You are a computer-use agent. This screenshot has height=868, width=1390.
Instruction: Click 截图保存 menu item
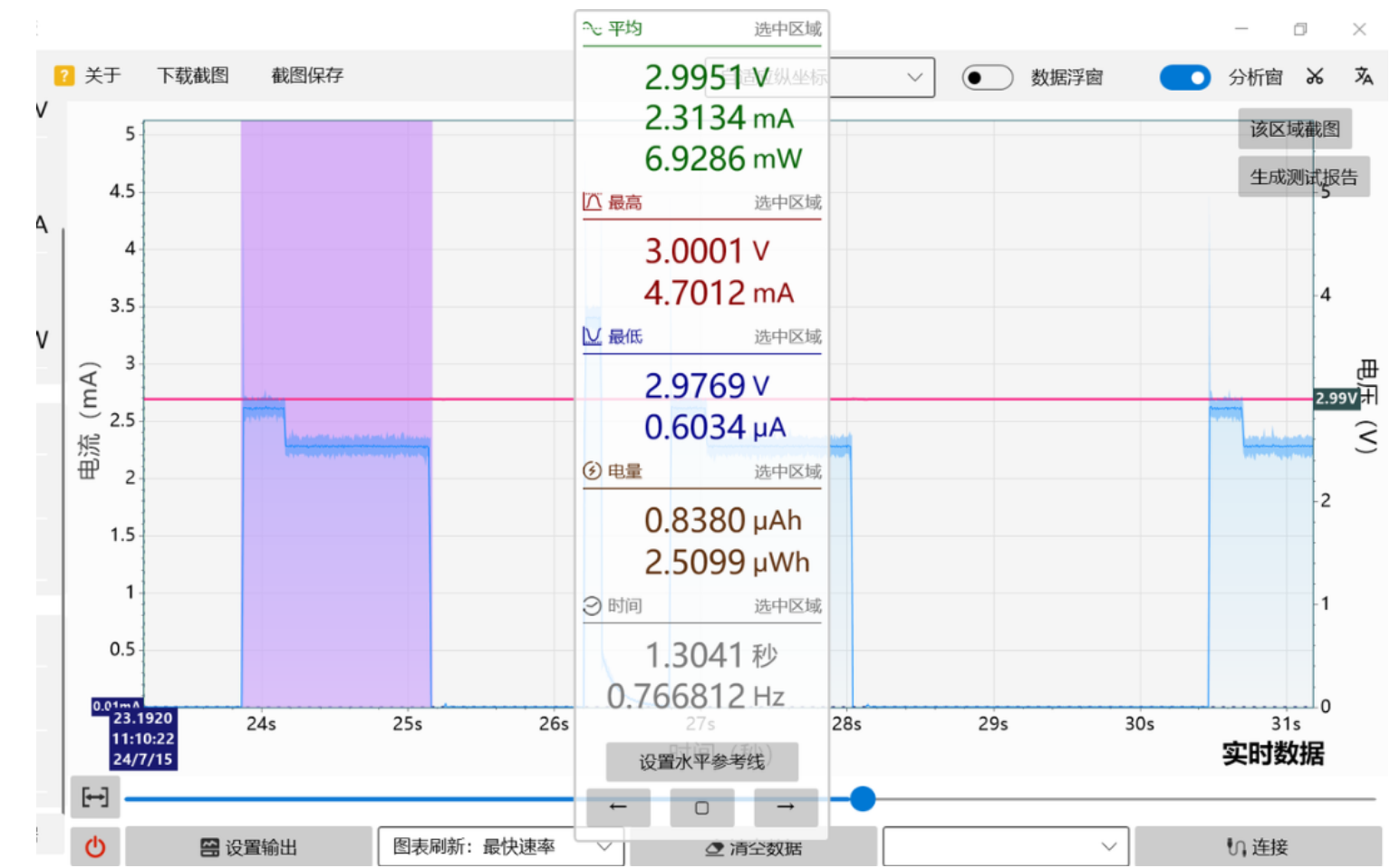(307, 75)
